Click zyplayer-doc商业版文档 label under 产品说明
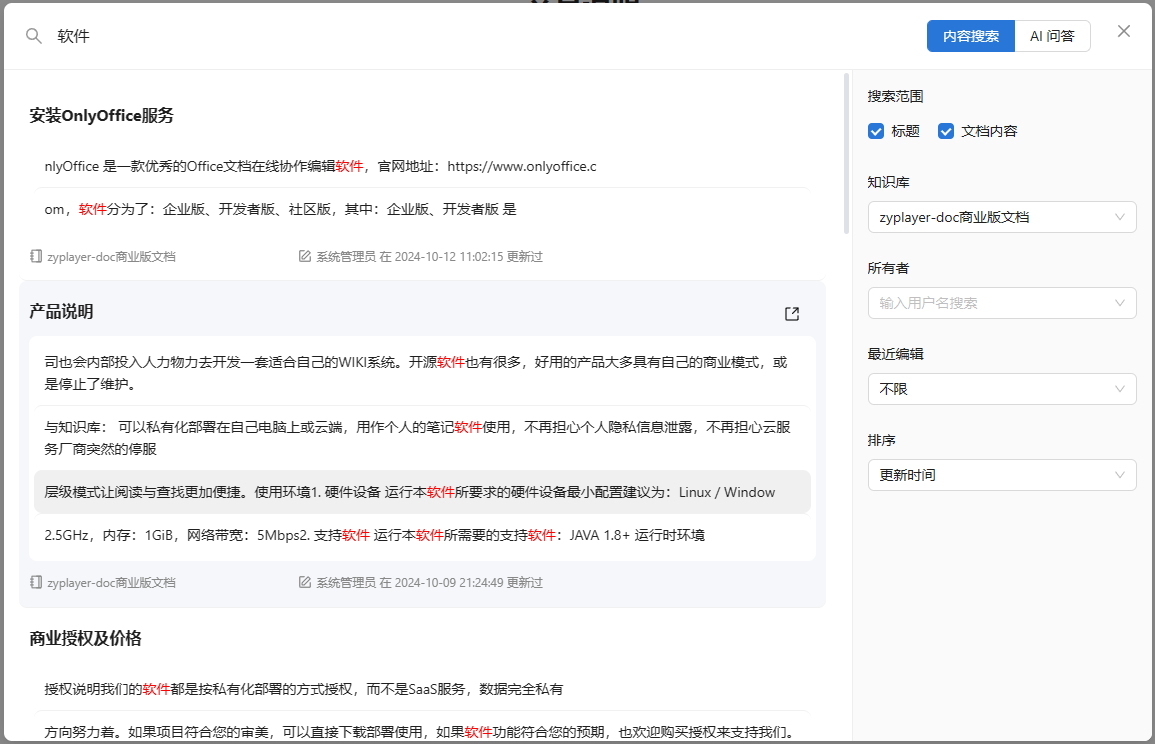Screen dimensions: 1155x744 pyautogui.click(x=111, y=582)
